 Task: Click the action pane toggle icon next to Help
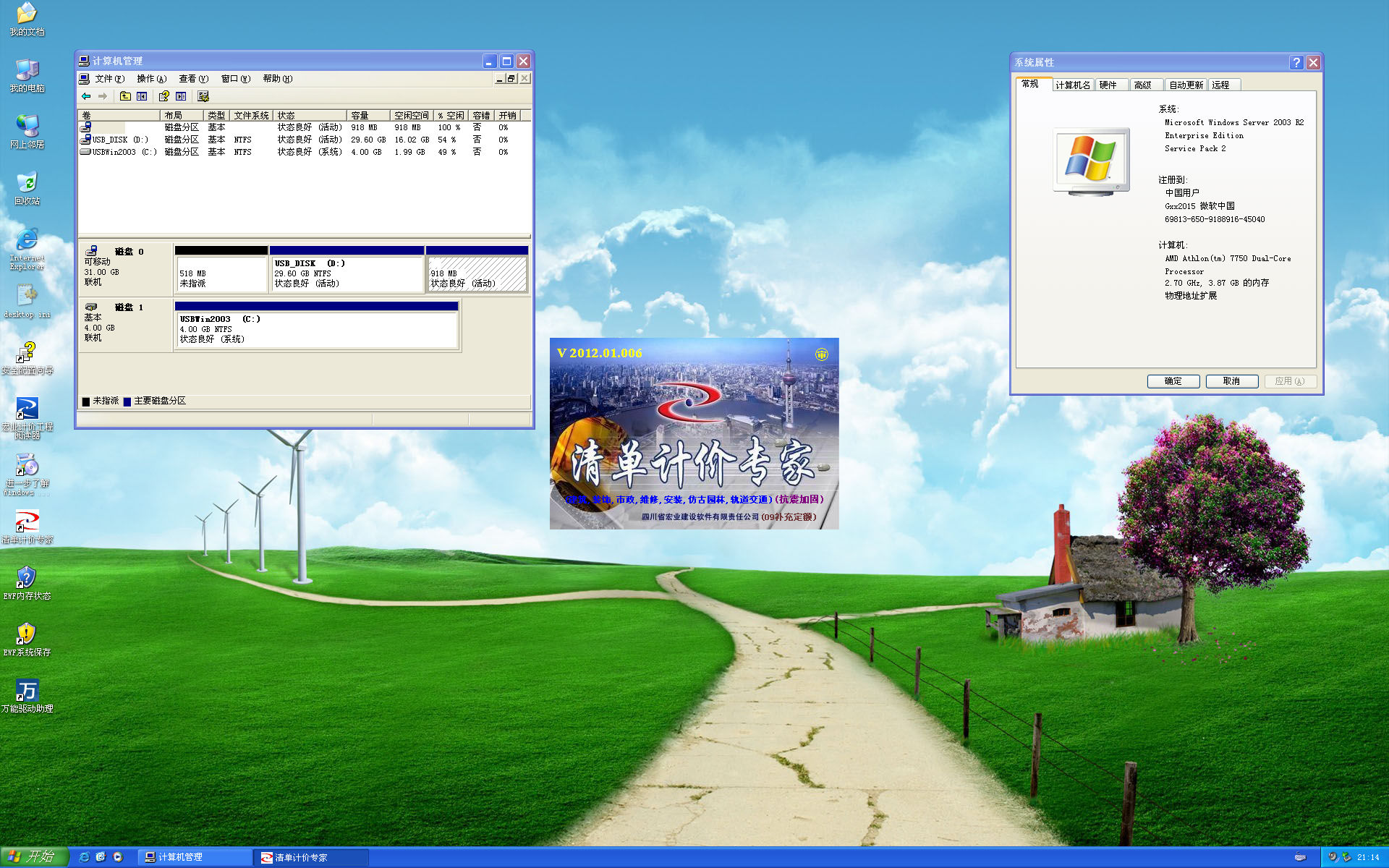pyautogui.click(x=181, y=96)
